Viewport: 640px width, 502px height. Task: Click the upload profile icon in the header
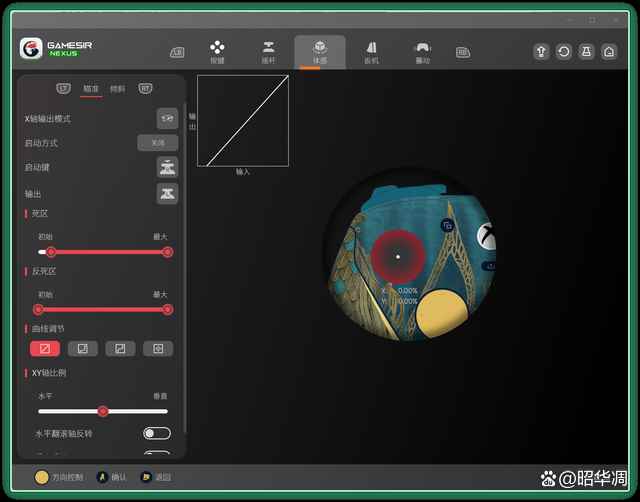click(541, 51)
